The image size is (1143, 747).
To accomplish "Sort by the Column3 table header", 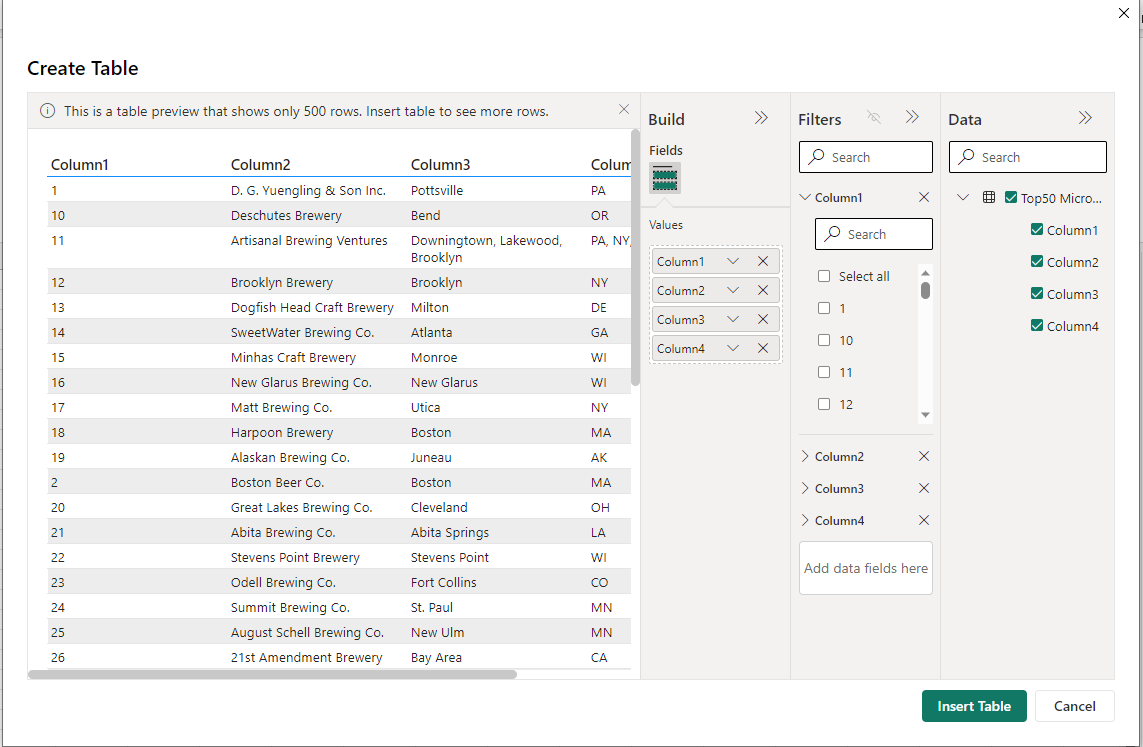I will pos(440,165).
